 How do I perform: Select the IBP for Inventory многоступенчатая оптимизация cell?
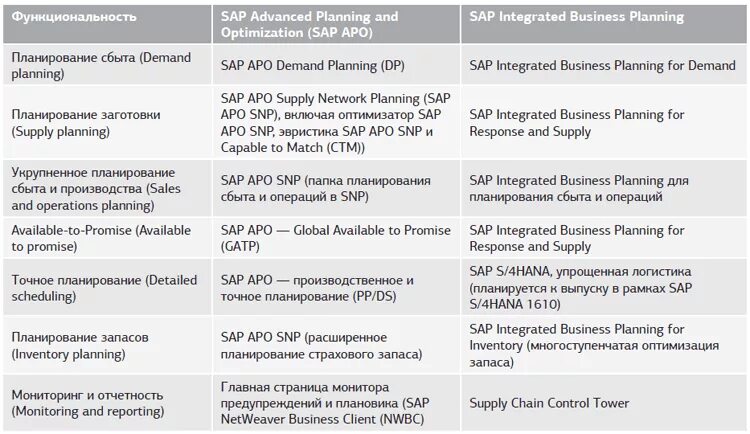click(x=604, y=345)
